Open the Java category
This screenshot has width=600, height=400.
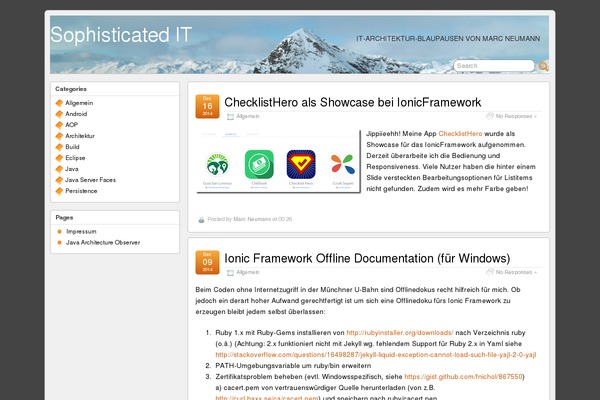[x=72, y=169]
